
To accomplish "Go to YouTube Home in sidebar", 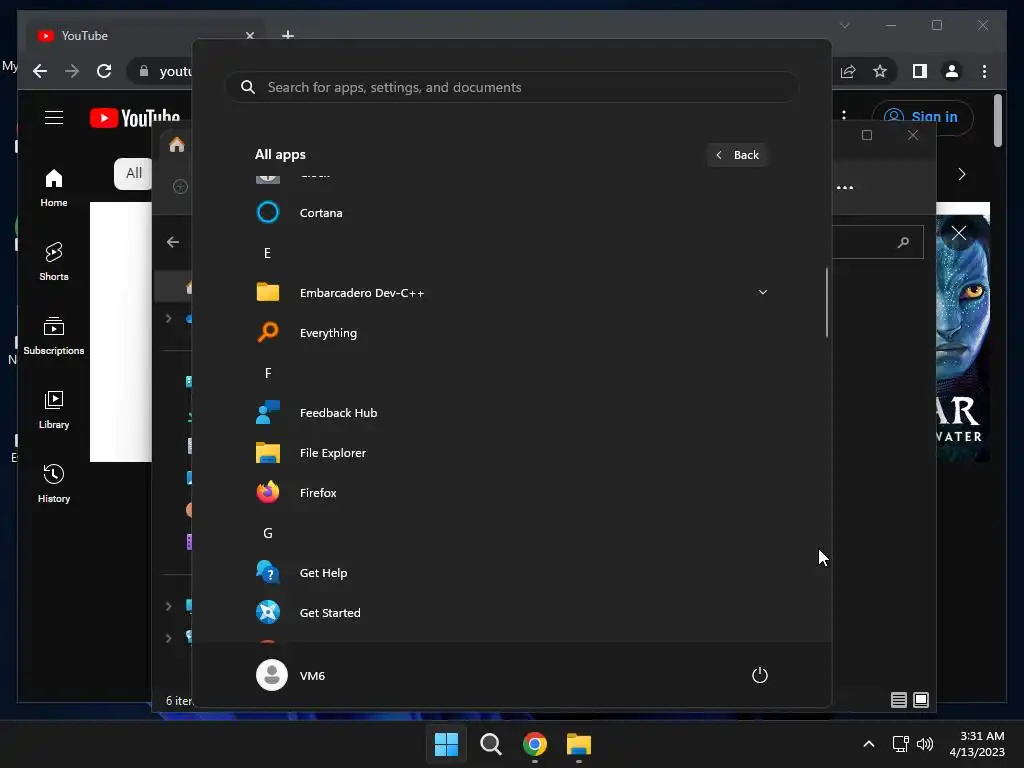I will (x=54, y=188).
